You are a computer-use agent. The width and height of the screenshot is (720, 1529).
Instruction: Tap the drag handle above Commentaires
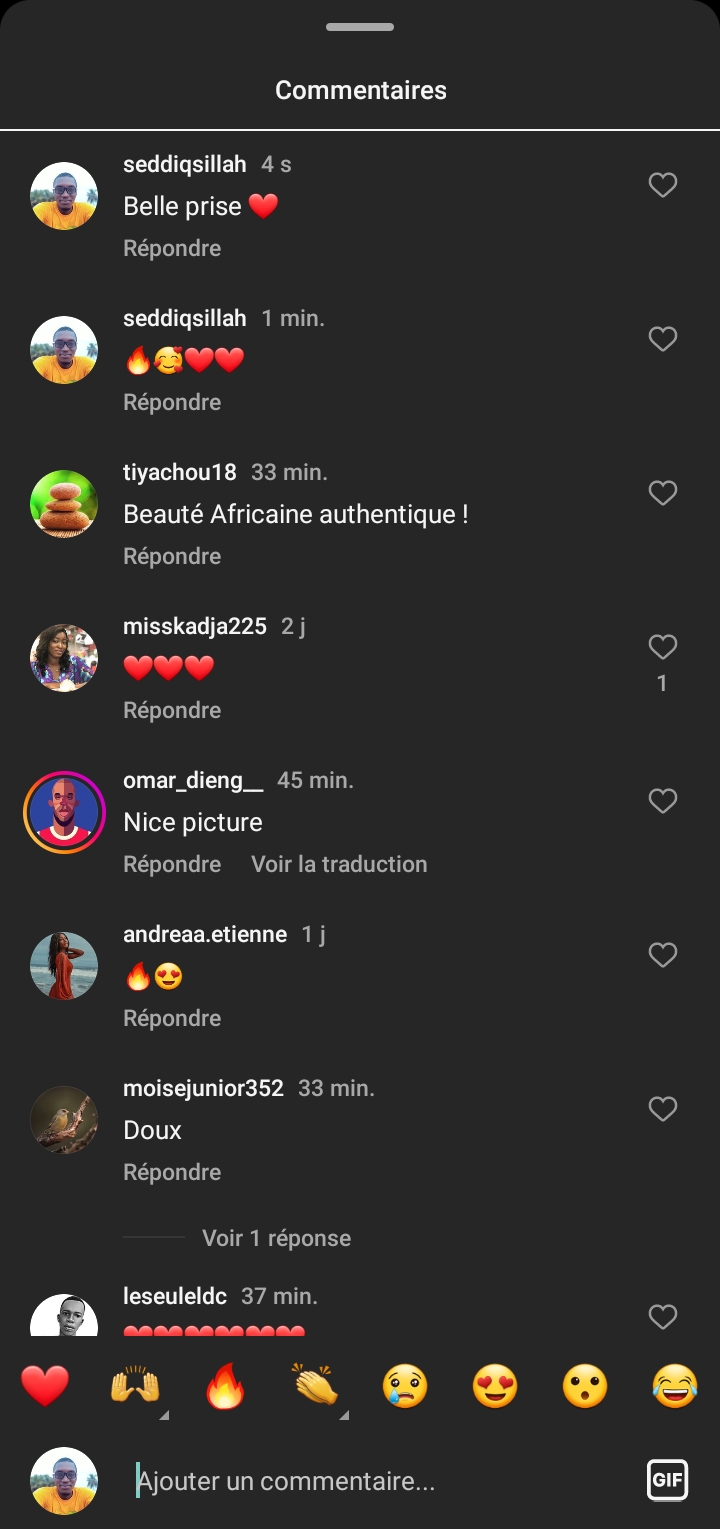point(360,27)
